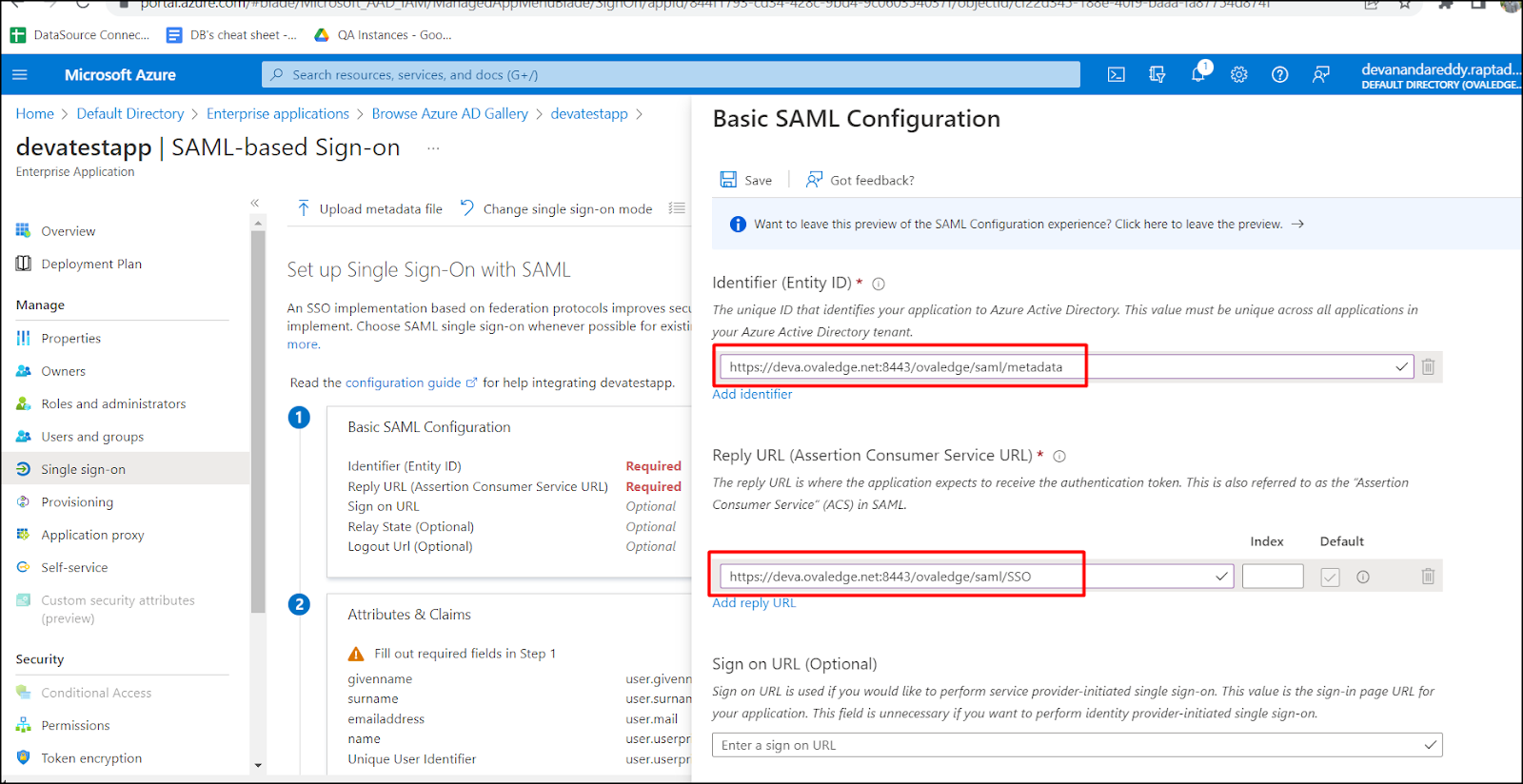Open Application proxy
The image size is (1523, 784).
pos(92,535)
